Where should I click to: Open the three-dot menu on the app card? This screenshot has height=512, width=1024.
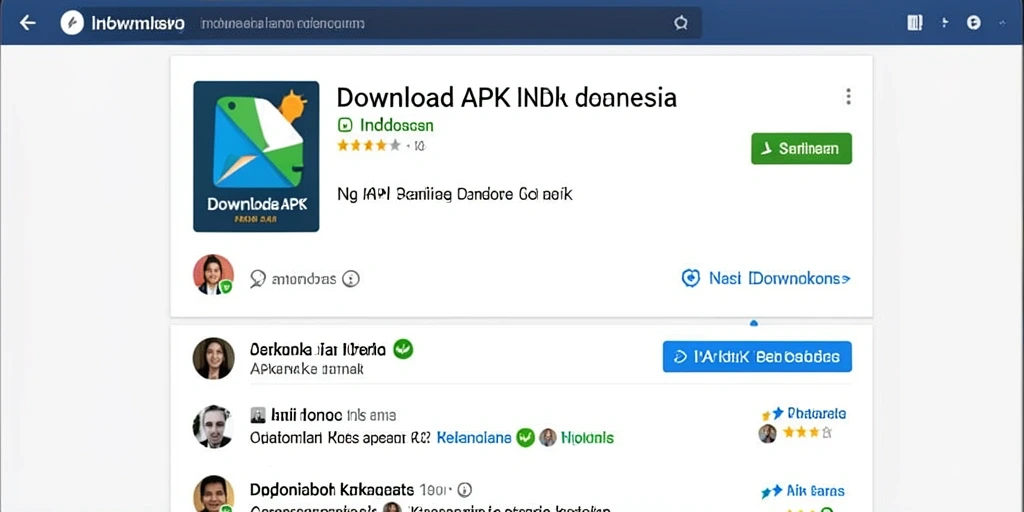(848, 97)
